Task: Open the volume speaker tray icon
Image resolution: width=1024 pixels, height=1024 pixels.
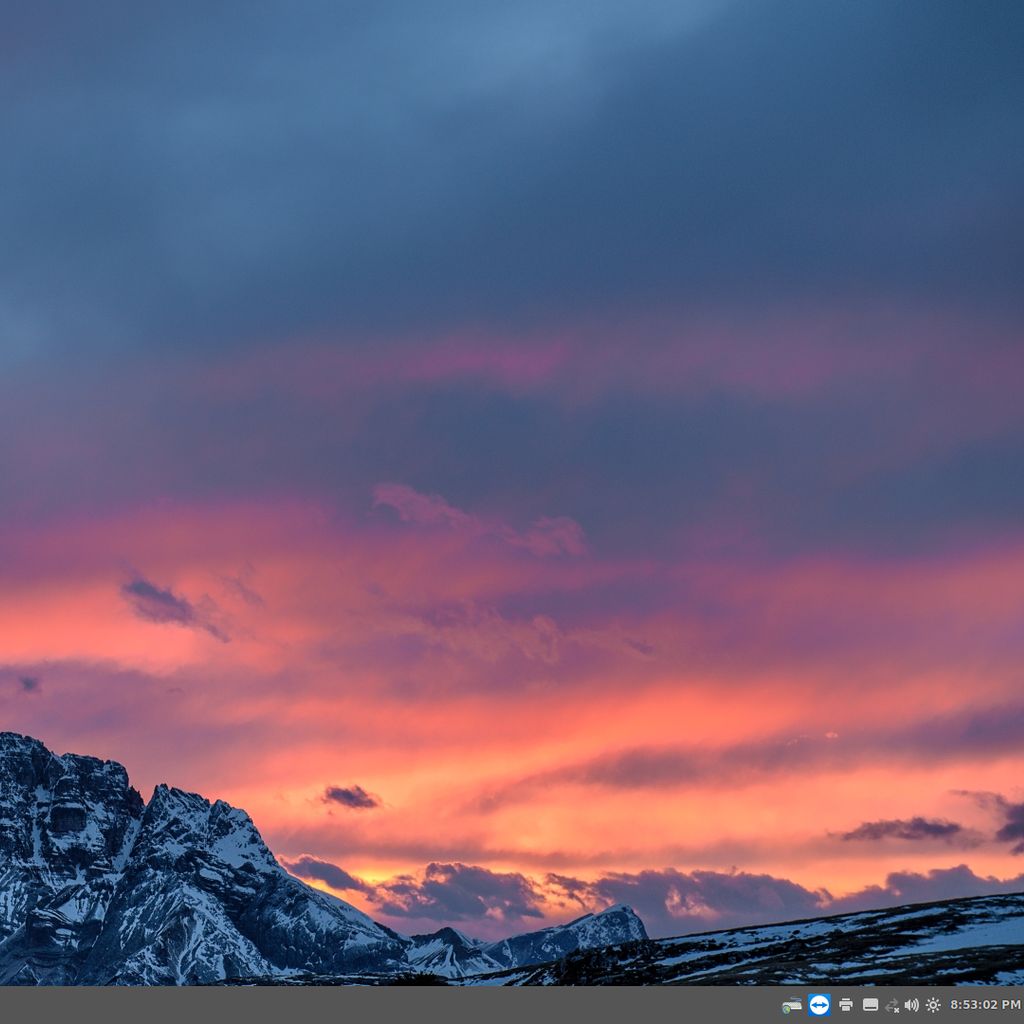Action: [x=912, y=1005]
